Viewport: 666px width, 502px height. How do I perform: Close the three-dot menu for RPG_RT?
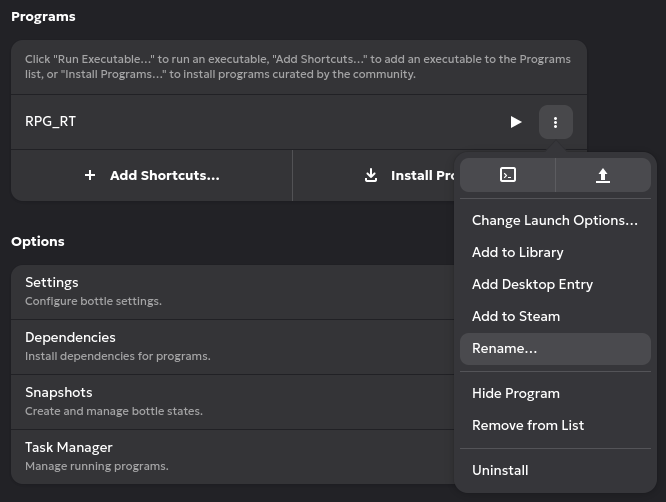click(x=555, y=122)
